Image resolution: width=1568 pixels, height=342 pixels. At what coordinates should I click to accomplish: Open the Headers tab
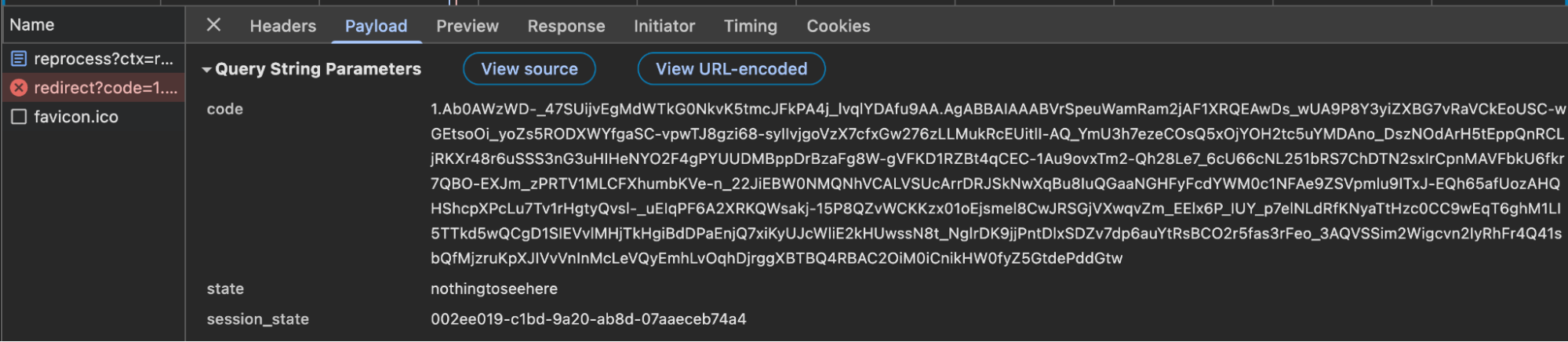282,26
